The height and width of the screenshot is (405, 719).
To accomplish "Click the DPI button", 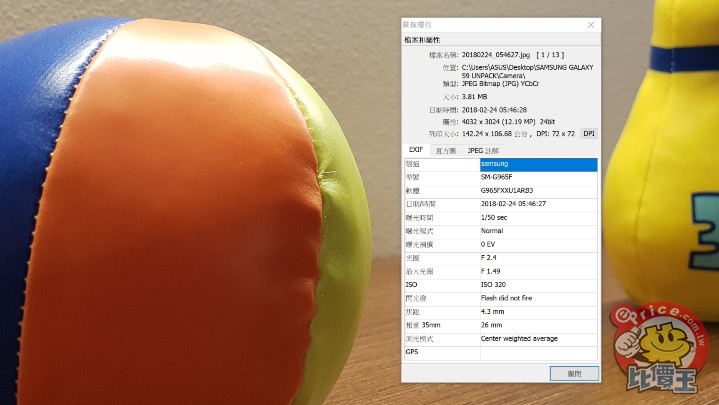I will tap(589, 133).
